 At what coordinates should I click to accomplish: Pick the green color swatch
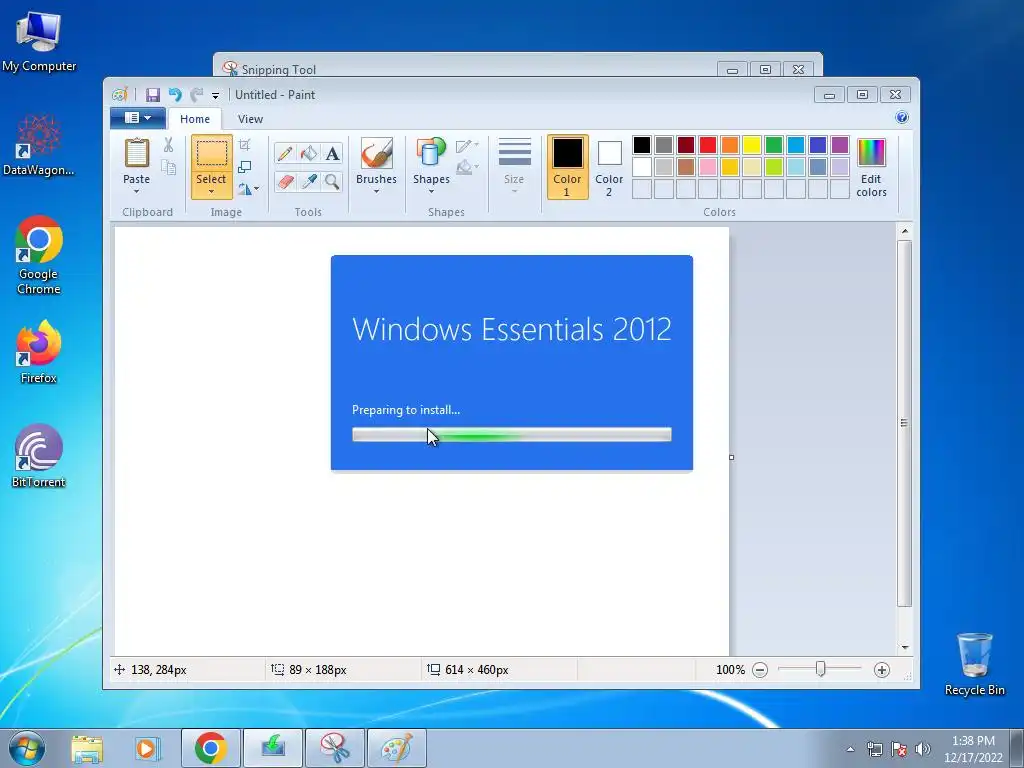pyautogui.click(x=774, y=145)
